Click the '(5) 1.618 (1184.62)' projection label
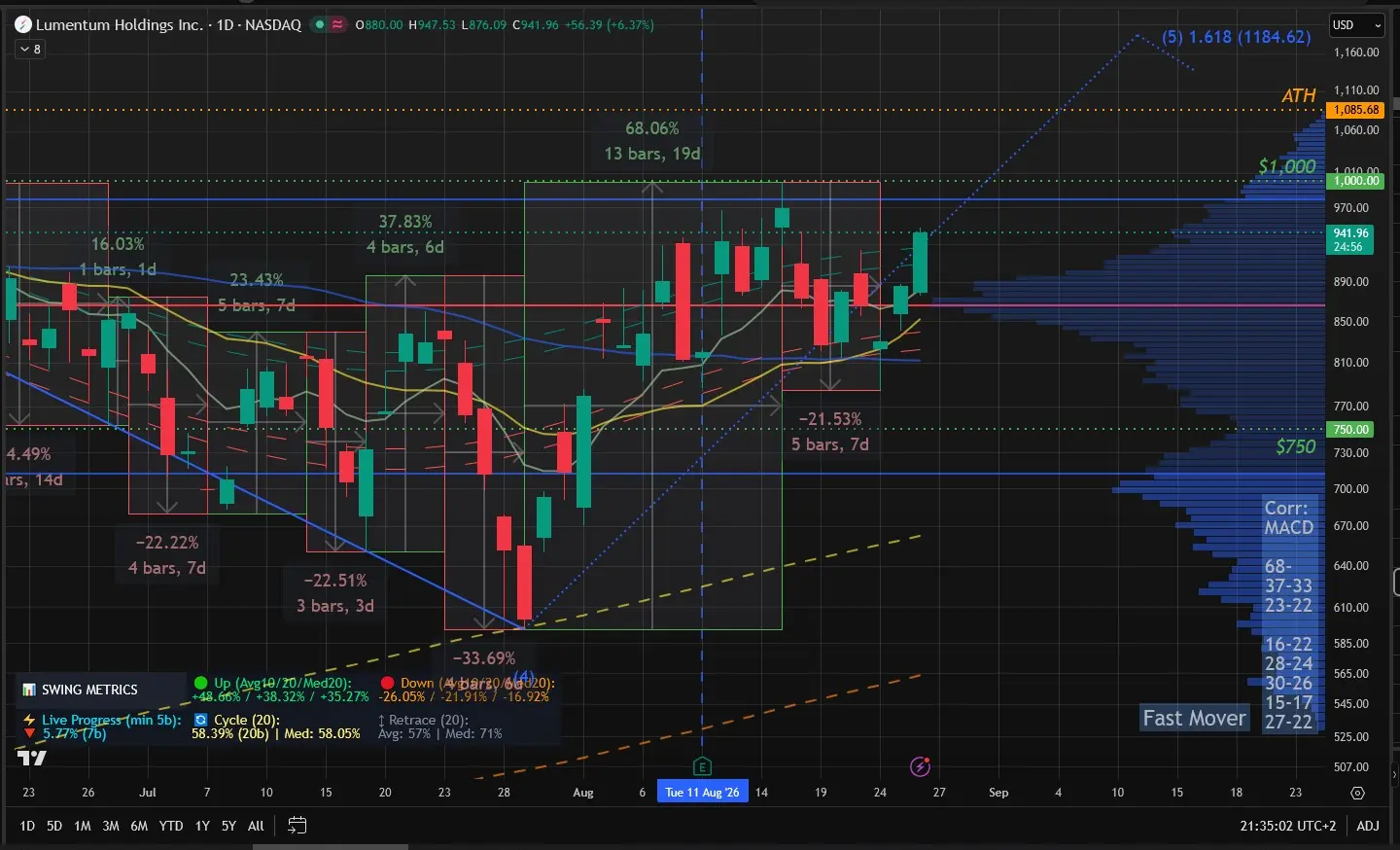 (x=1237, y=37)
